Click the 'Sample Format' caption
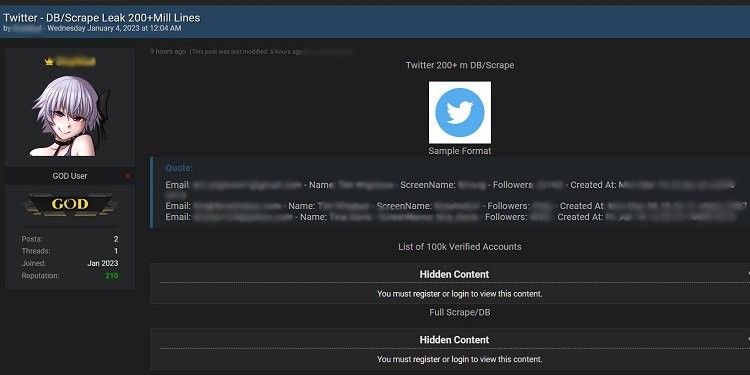 [x=460, y=151]
